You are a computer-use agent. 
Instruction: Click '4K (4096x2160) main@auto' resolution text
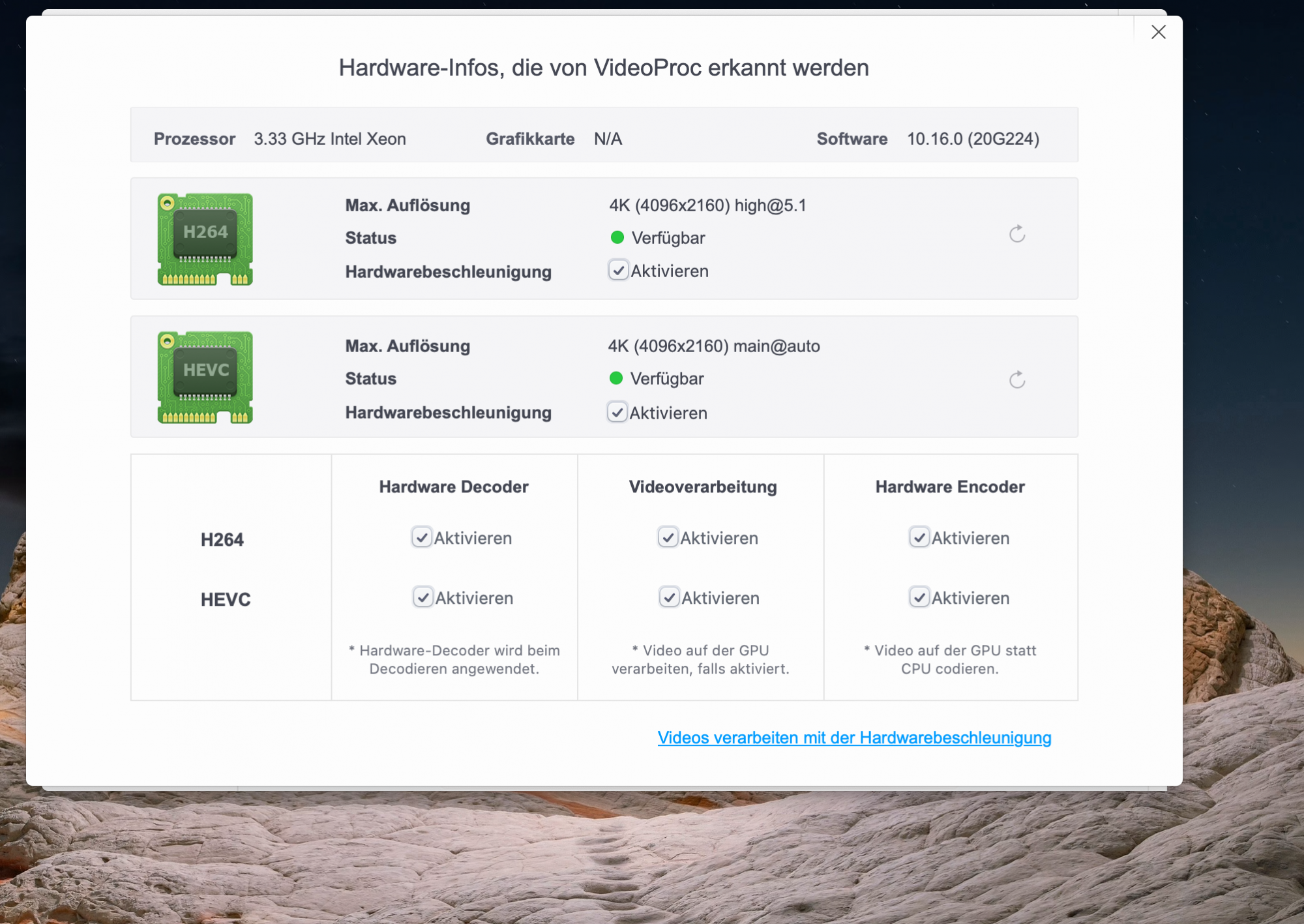pyautogui.click(x=714, y=346)
